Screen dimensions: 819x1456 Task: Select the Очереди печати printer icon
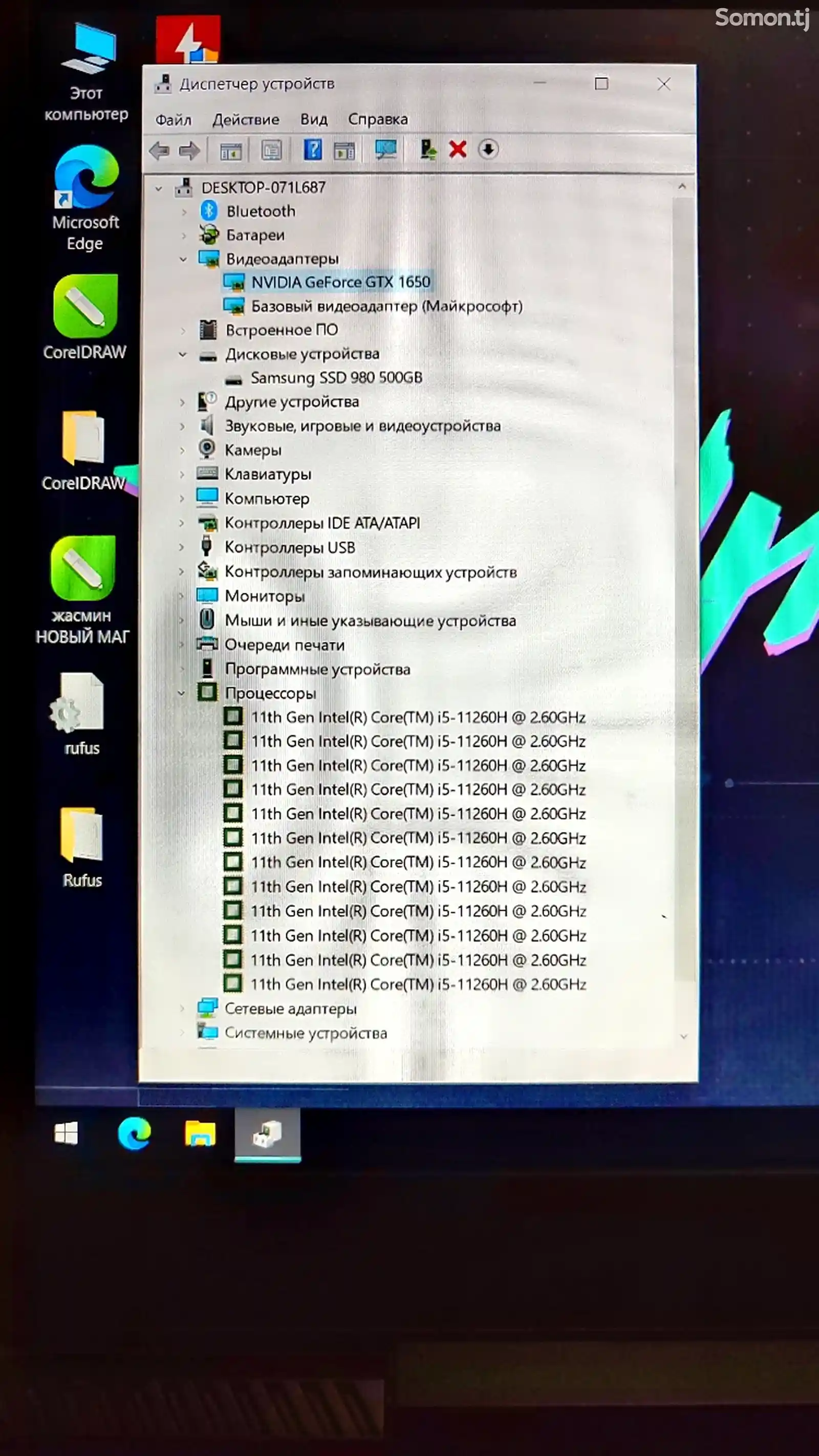point(207,644)
